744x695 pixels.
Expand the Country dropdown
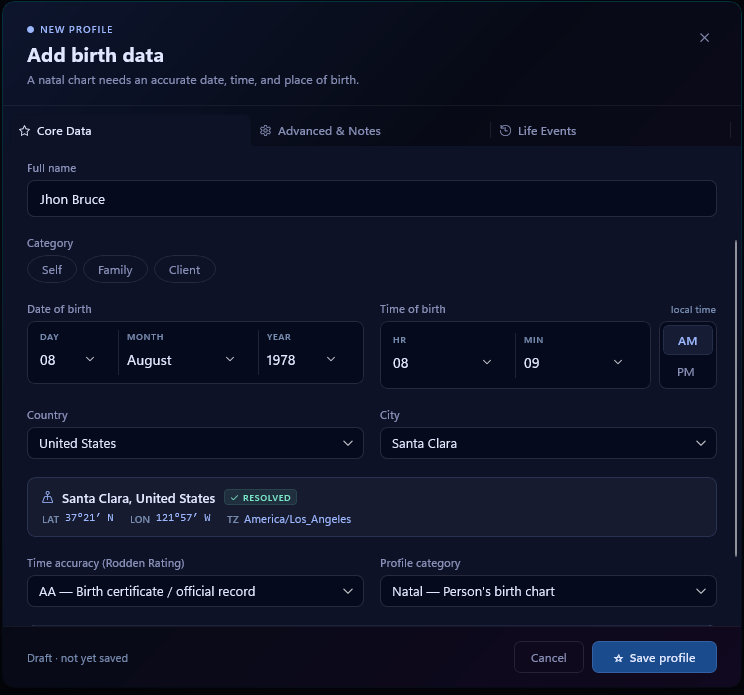[195, 443]
